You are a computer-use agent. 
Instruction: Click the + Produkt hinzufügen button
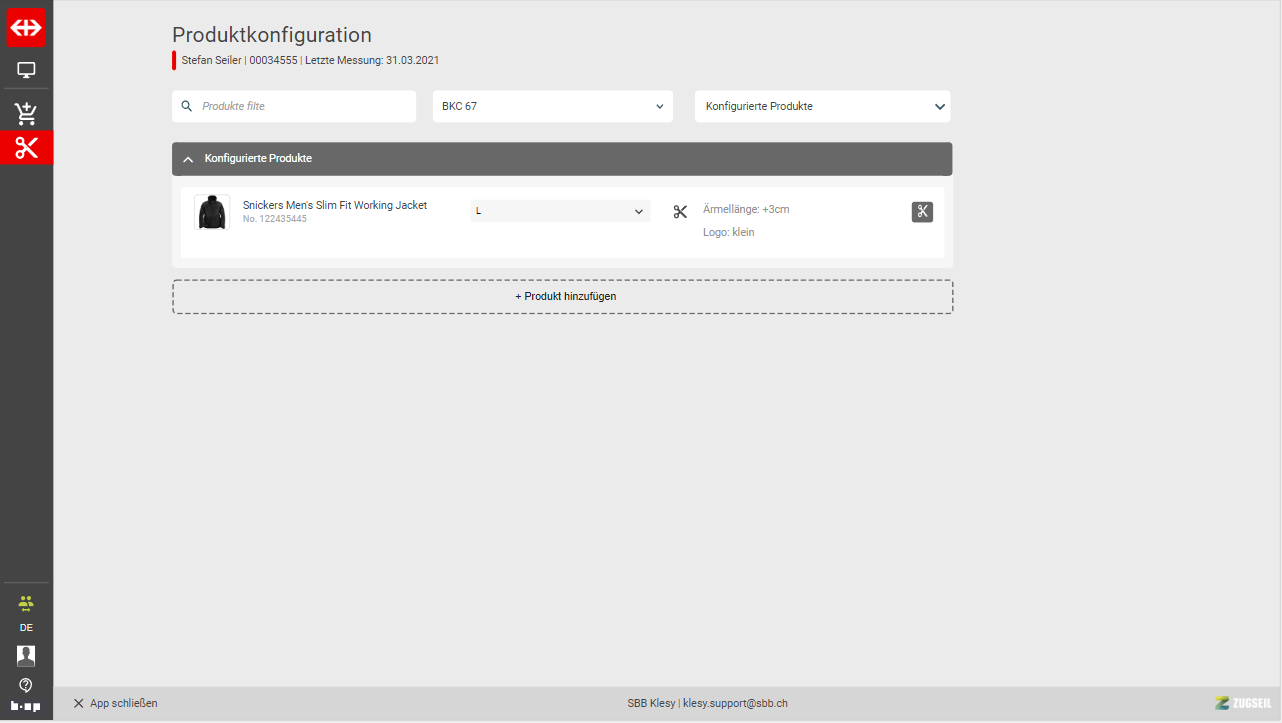tap(562, 297)
